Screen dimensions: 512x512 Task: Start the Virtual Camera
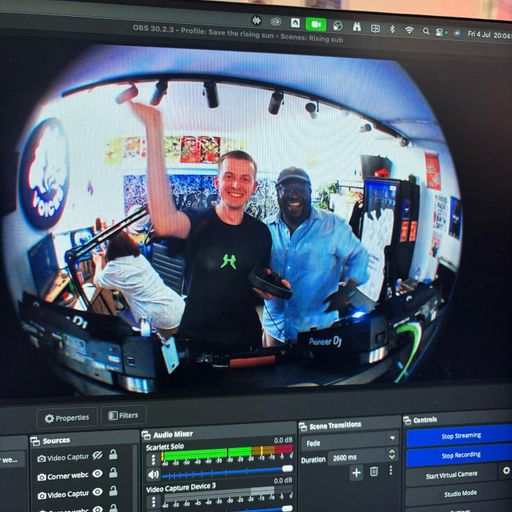click(x=451, y=475)
